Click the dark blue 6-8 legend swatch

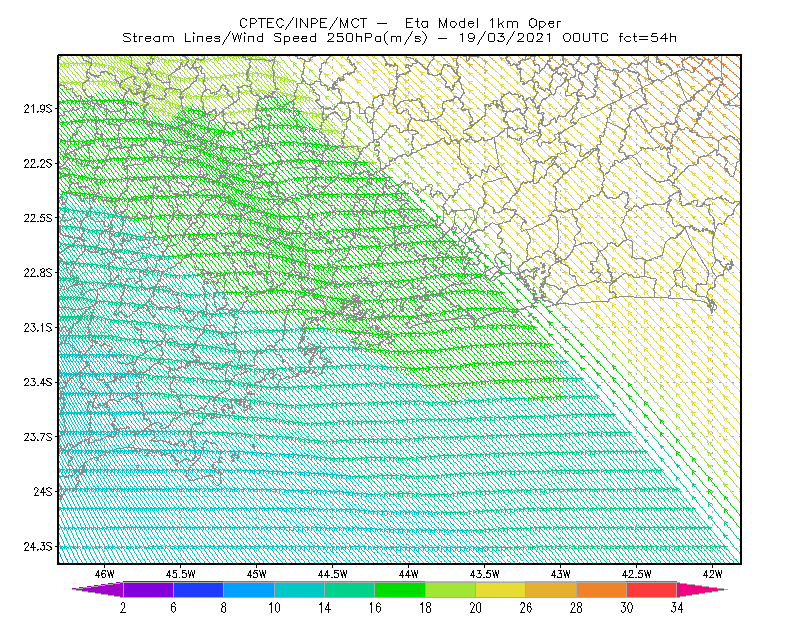pyautogui.click(x=198, y=589)
